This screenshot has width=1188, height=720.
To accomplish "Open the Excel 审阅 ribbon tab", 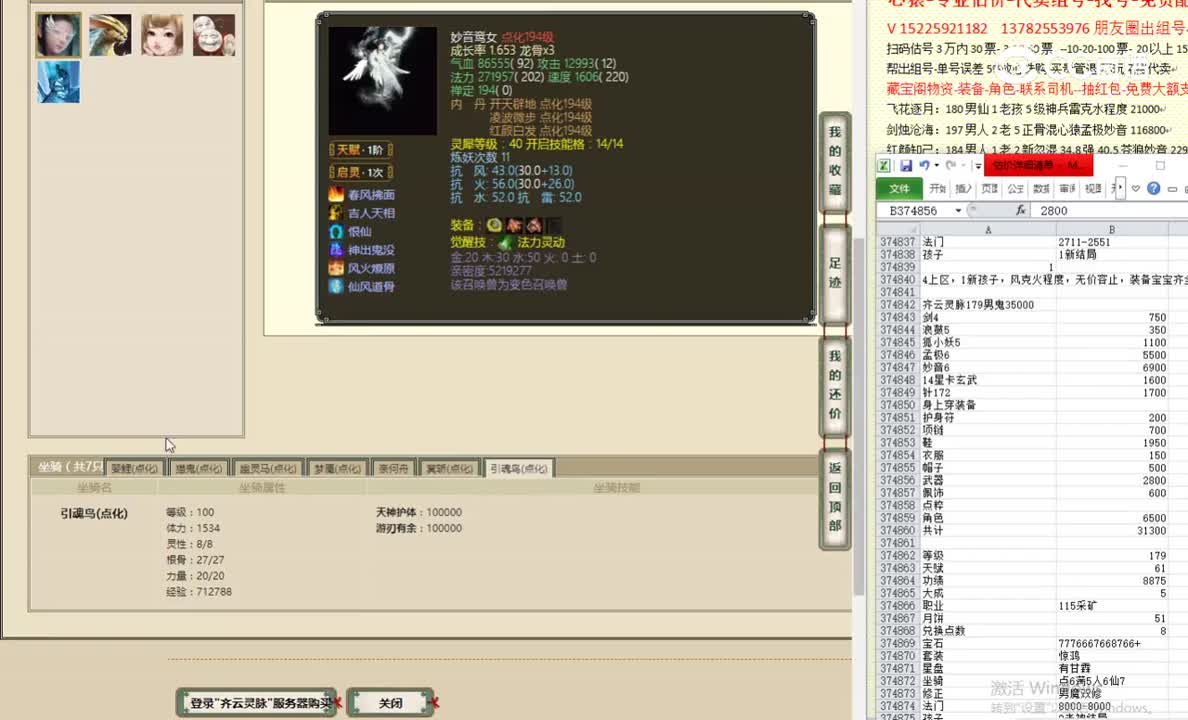I will [1067, 188].
